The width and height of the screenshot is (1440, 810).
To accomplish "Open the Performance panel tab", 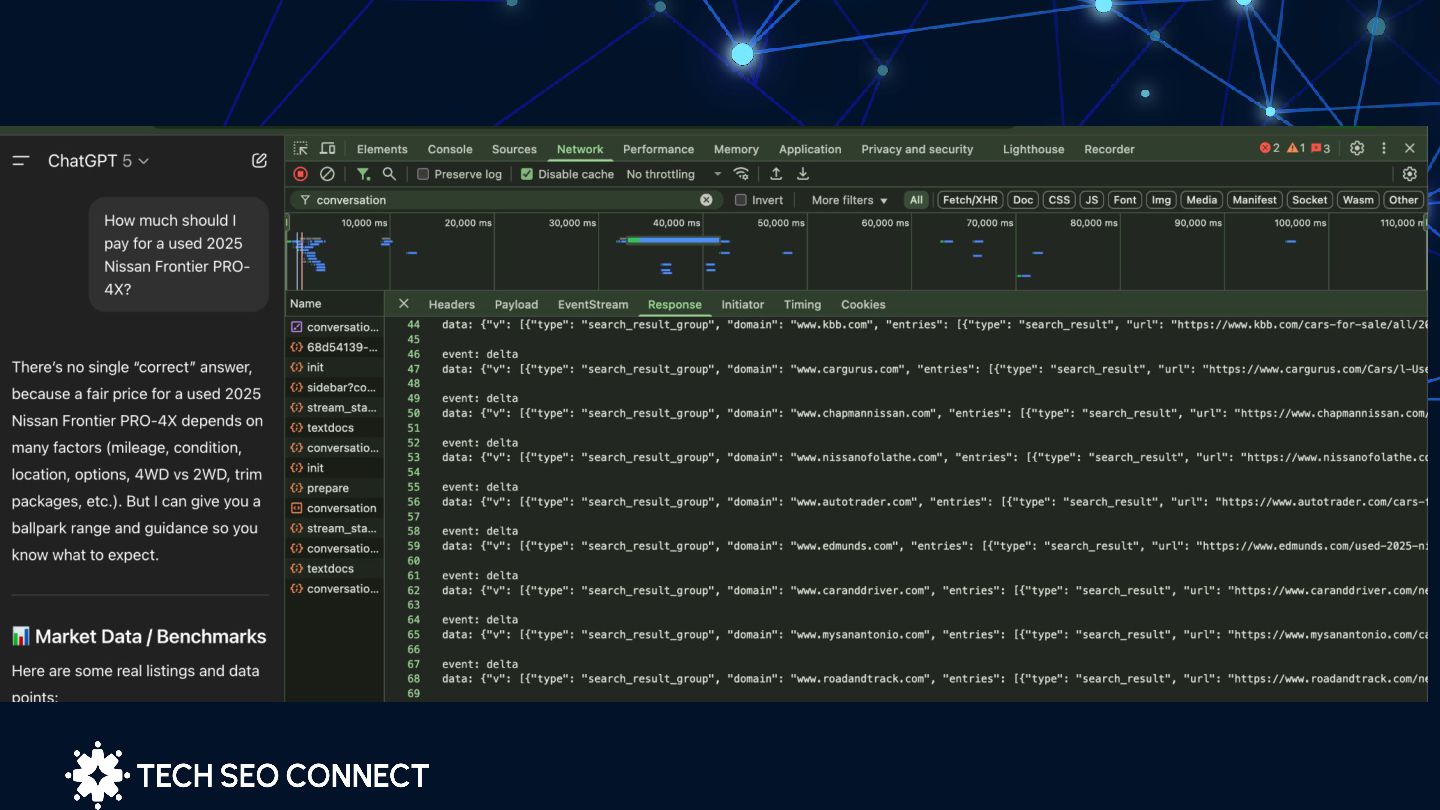I will 658,149.
